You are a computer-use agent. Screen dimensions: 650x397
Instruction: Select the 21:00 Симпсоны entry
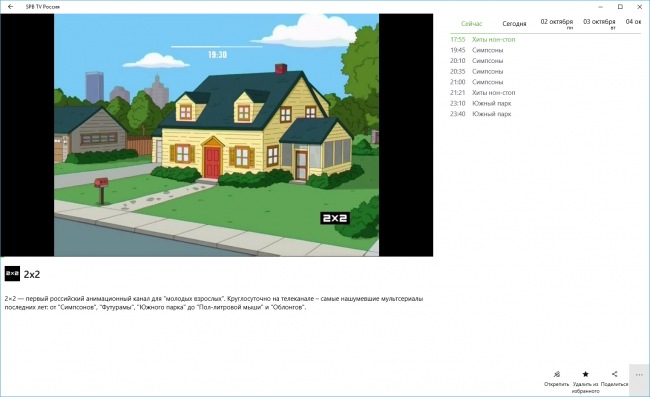pyautogui.click(x=476, y=82)
